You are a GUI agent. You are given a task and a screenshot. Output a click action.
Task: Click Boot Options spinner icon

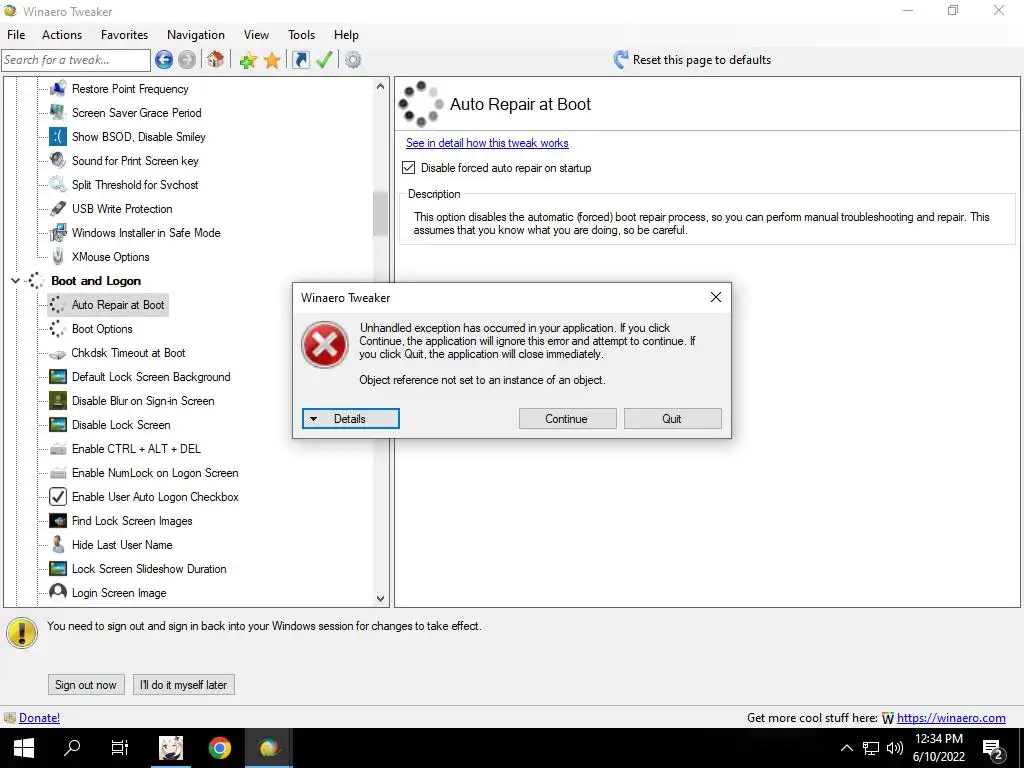click(x=58, y=328)
